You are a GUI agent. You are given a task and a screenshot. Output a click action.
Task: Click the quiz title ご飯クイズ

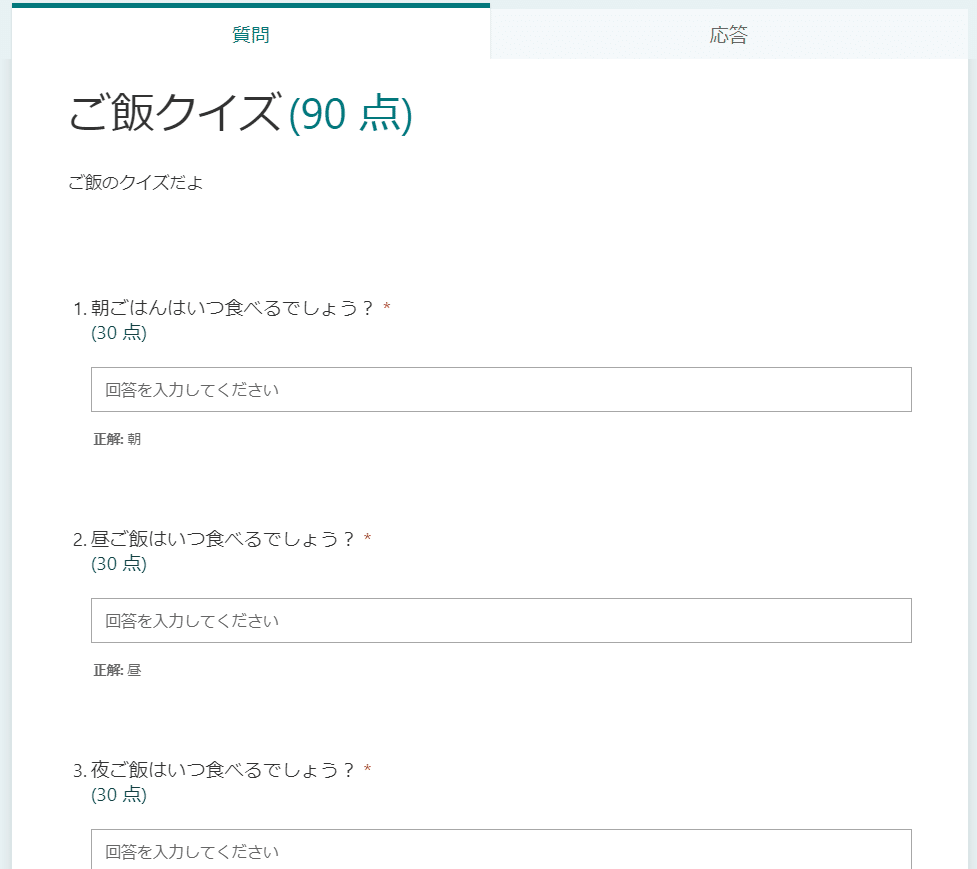171,113
